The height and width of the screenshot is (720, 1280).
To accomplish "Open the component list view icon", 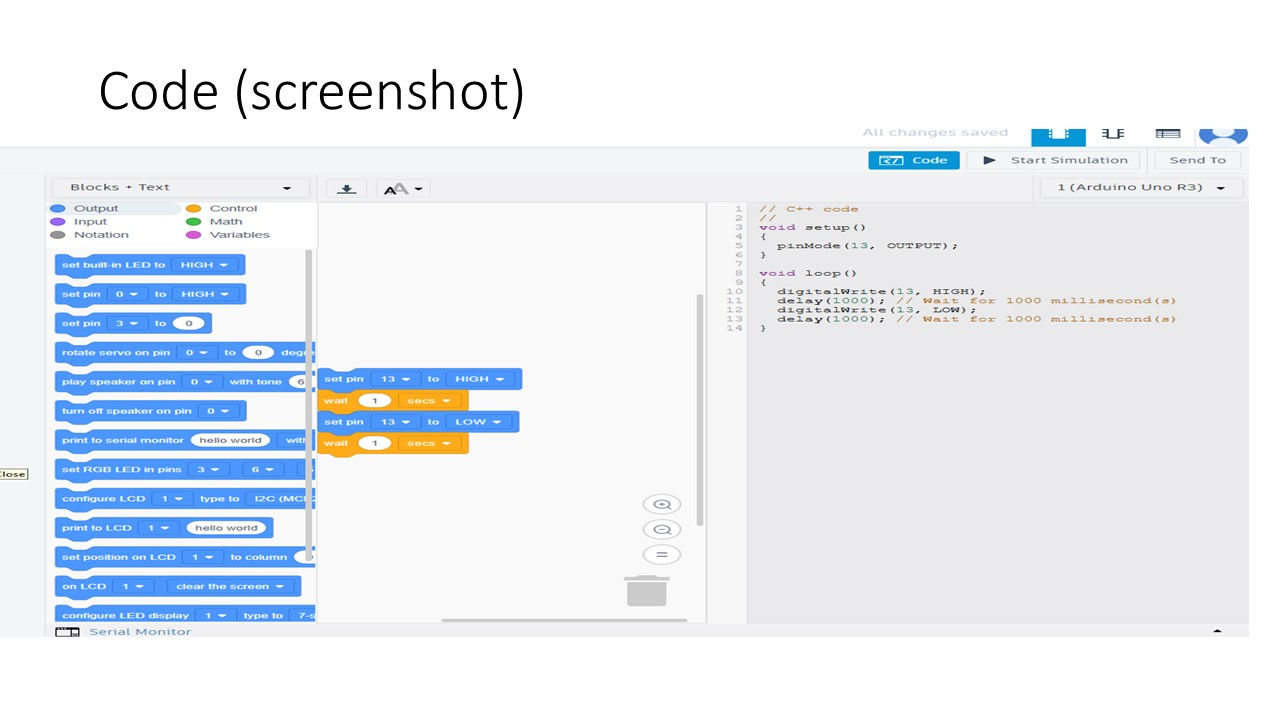I will 1168,133.
